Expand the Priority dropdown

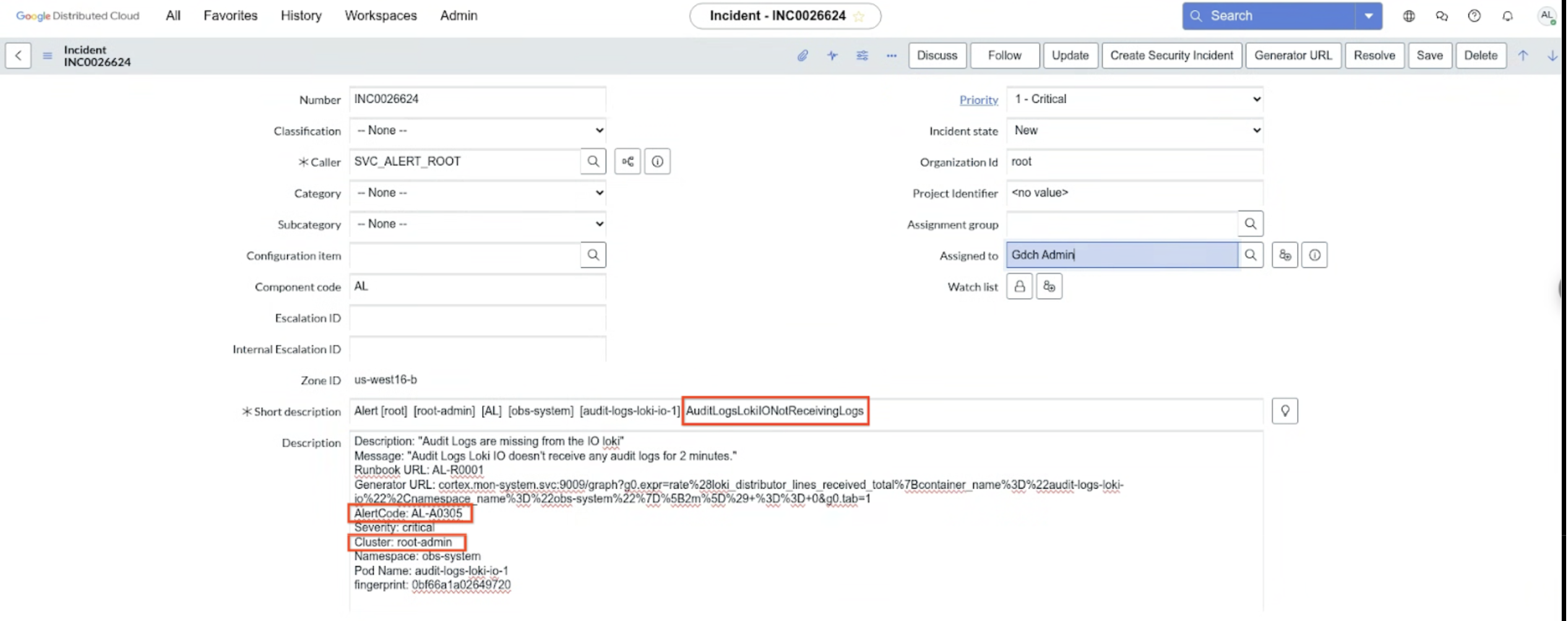[x=1134, y=99]
